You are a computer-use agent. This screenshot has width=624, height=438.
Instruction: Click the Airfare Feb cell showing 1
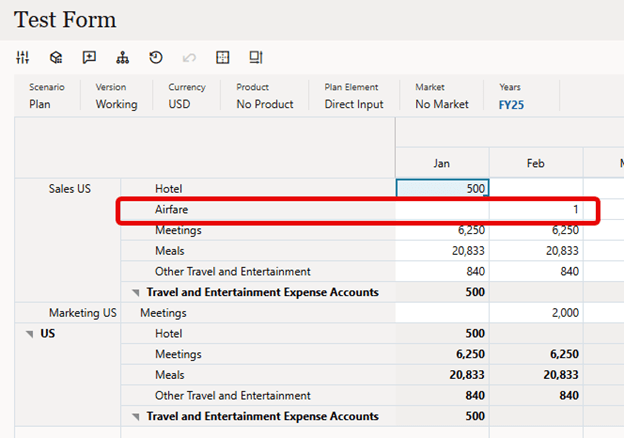click(535, 210)
